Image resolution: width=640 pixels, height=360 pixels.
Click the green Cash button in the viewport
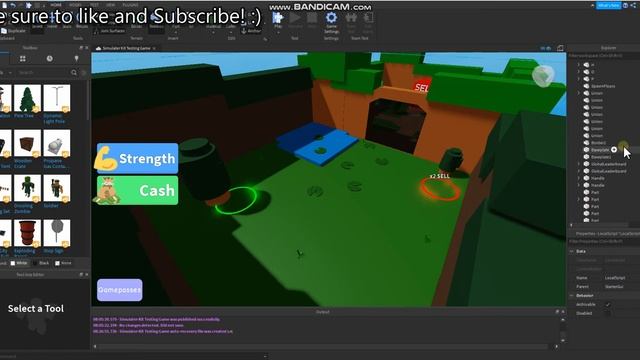(x=138, y=190)
